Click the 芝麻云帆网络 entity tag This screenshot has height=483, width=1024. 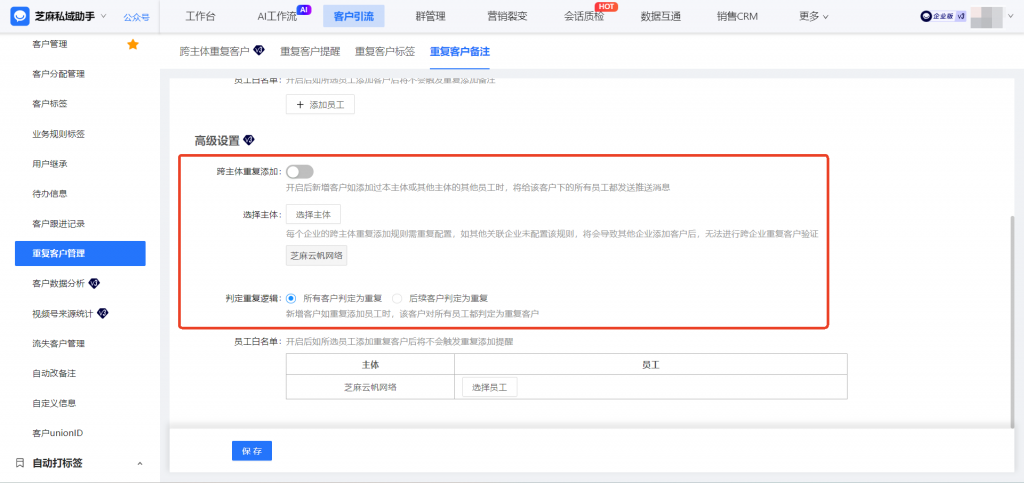(x=317, y=256)
